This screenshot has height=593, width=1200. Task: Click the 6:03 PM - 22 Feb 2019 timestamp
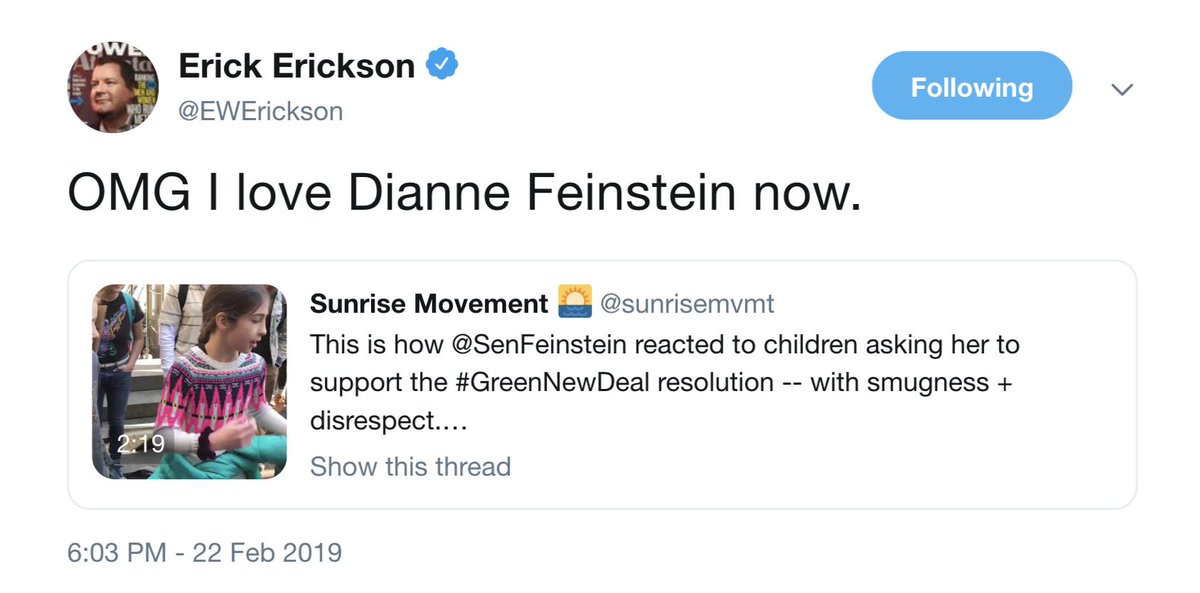204,552
